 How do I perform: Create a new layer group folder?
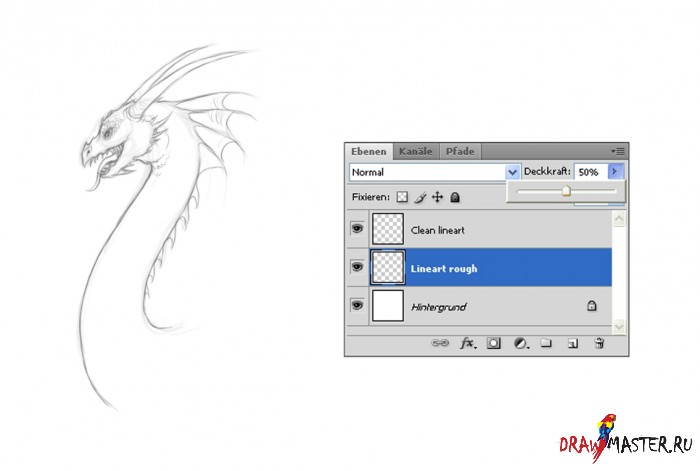(546, 343)
